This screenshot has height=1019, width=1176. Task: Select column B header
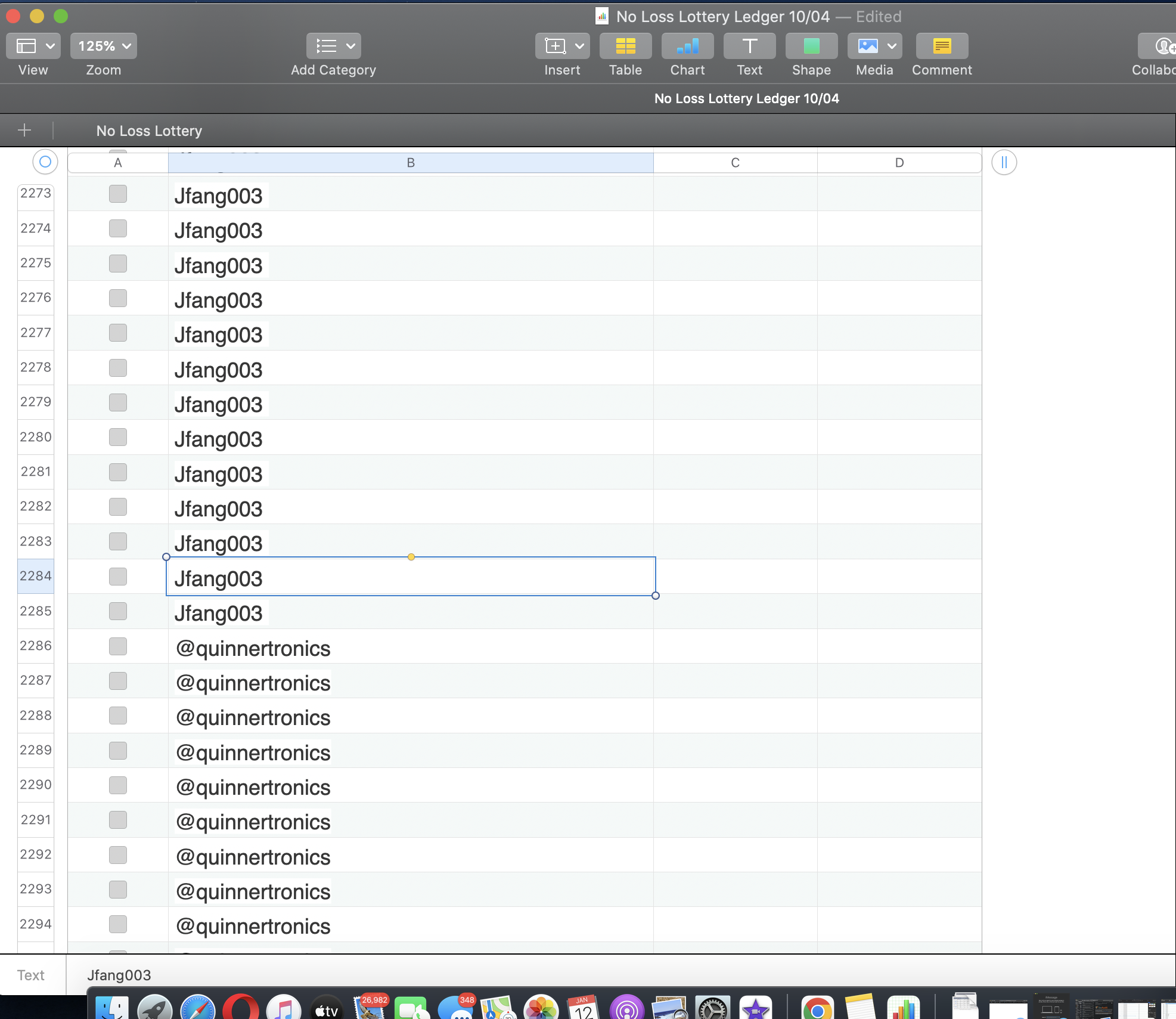[x=411, y=163]
